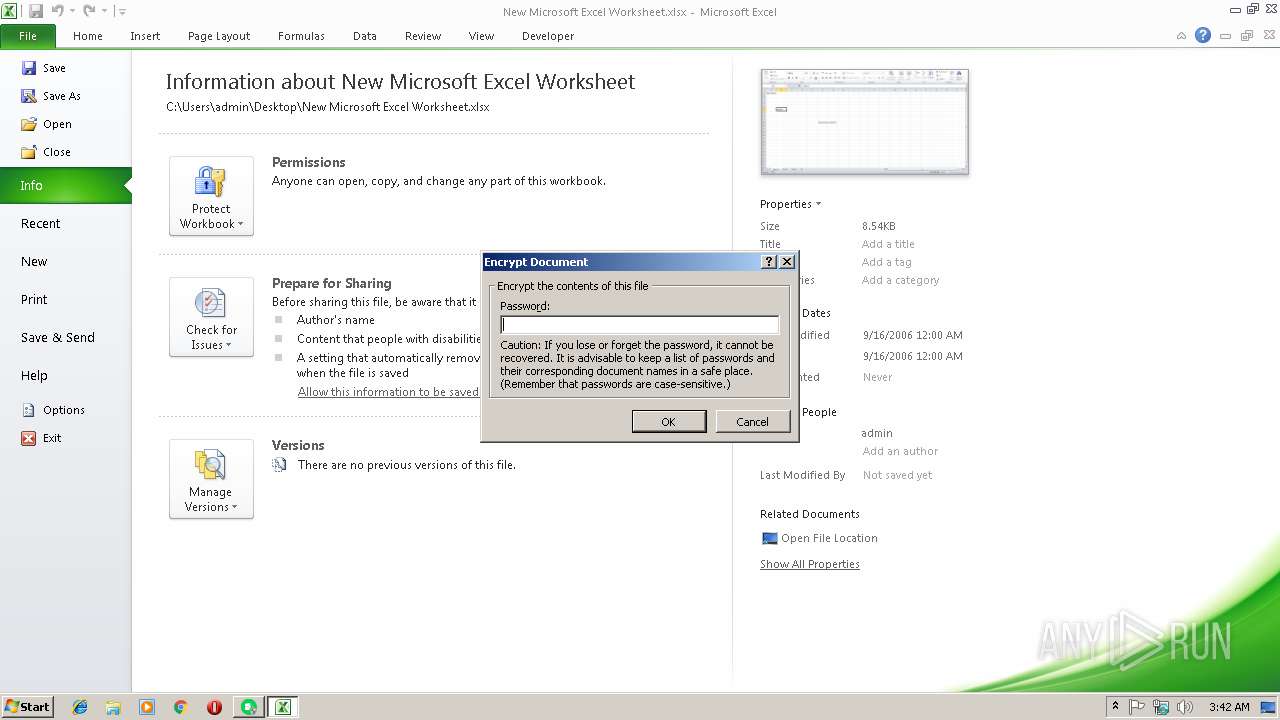The width and height of the screenshot is (1280, 720).
Task: Click Add a category field
Action: 900,280
